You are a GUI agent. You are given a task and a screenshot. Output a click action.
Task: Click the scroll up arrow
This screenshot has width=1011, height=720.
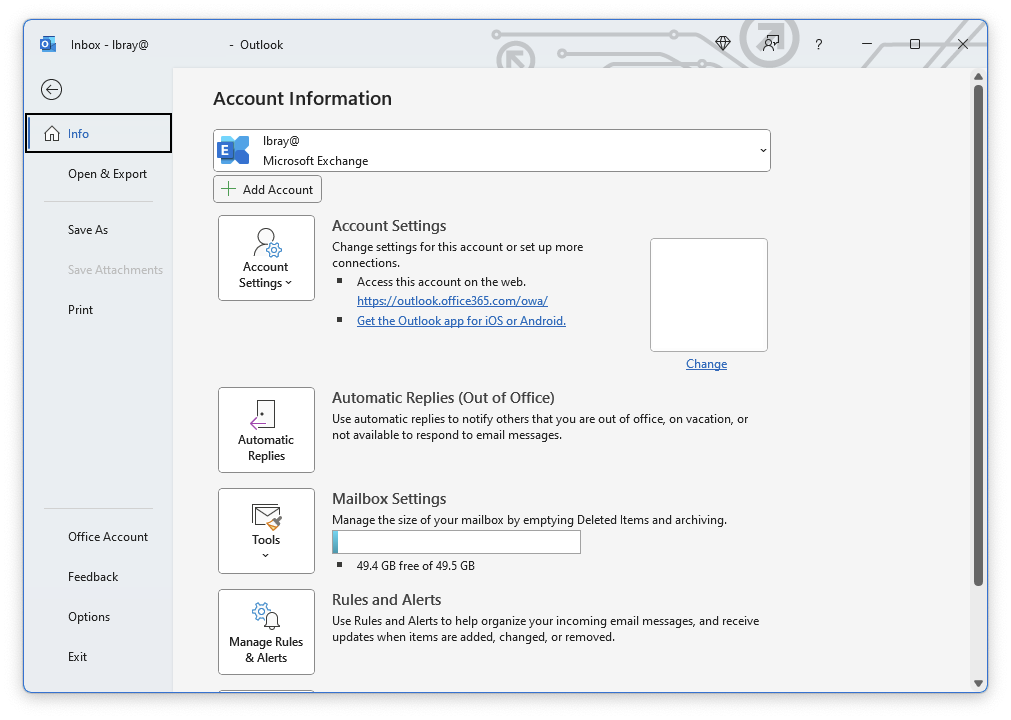tap(978, 77)
